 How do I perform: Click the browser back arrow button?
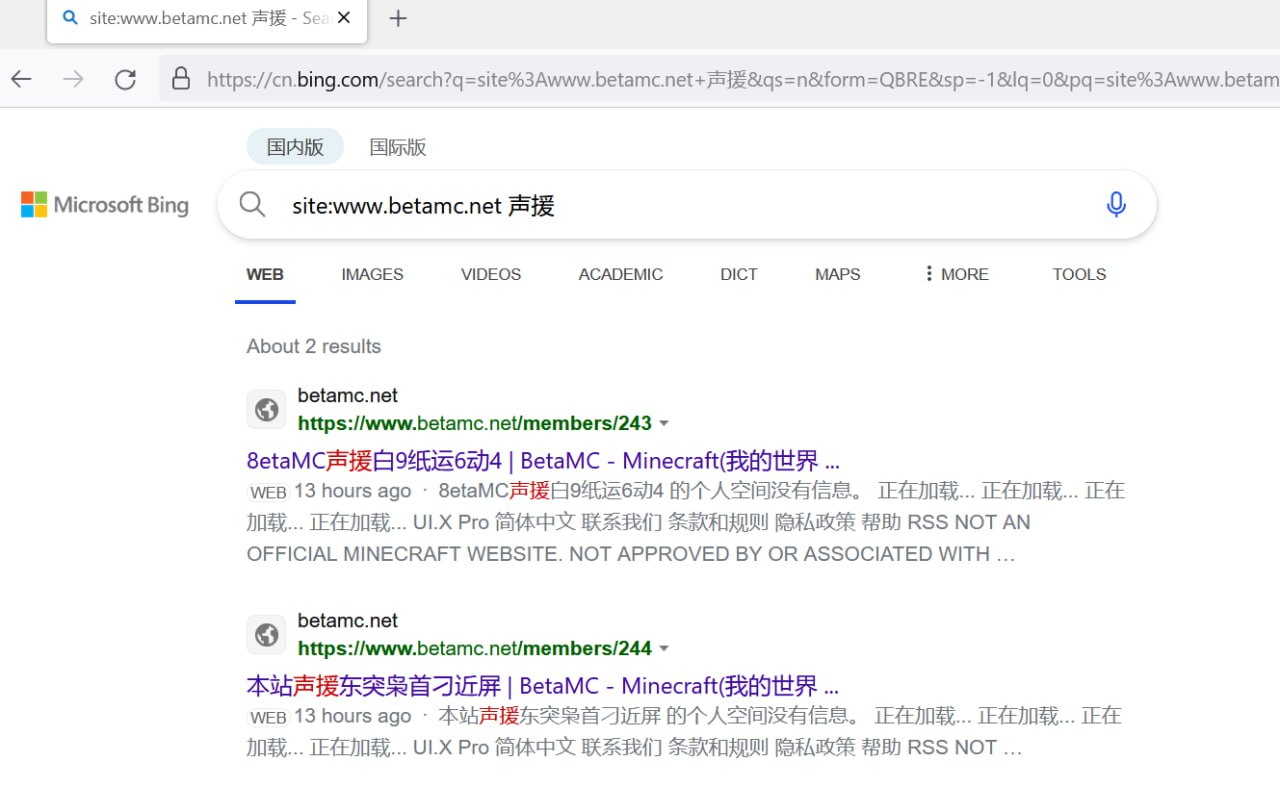tap(21, 80)
